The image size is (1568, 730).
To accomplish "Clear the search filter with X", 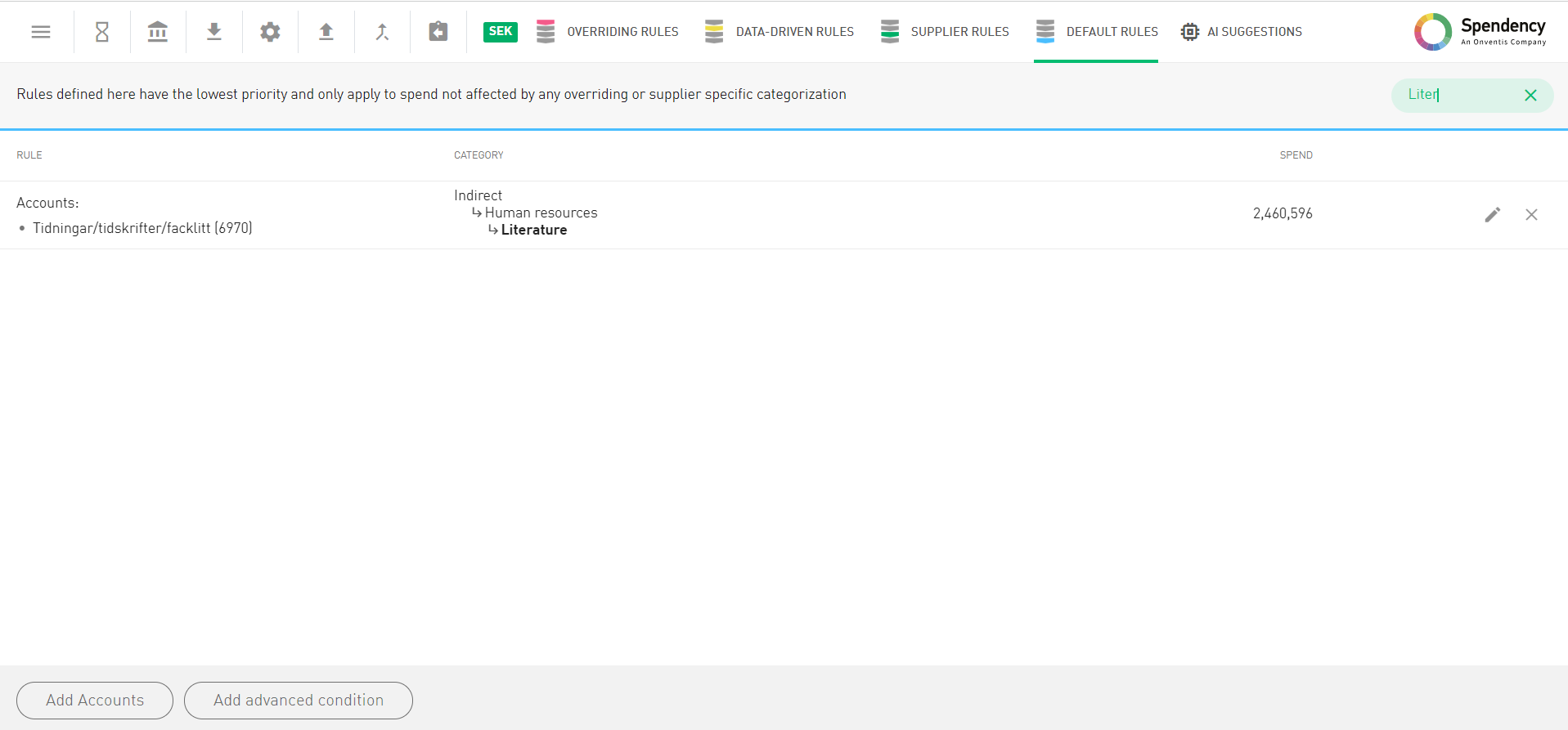I will (1530, 96).
